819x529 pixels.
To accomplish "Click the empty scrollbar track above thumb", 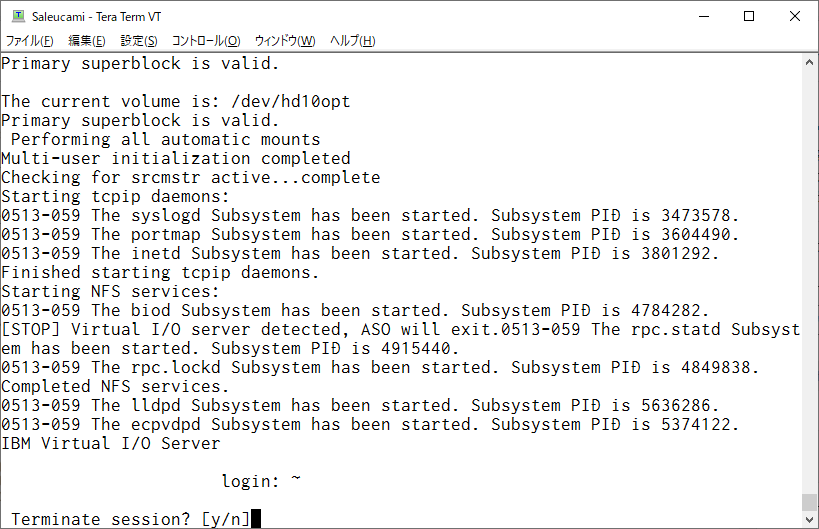I will 809,282.
